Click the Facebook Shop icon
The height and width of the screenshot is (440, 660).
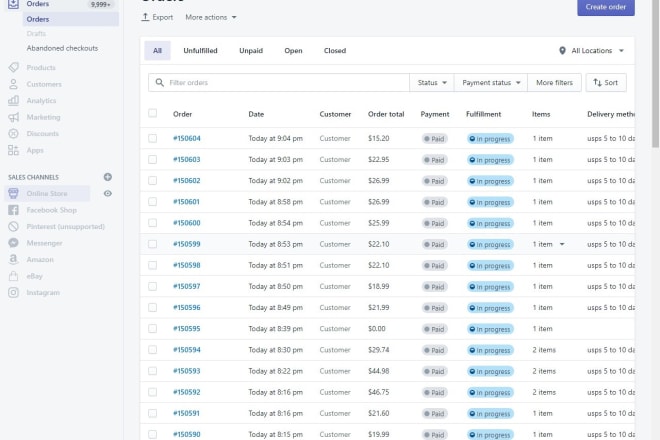(x=13, y=210)
